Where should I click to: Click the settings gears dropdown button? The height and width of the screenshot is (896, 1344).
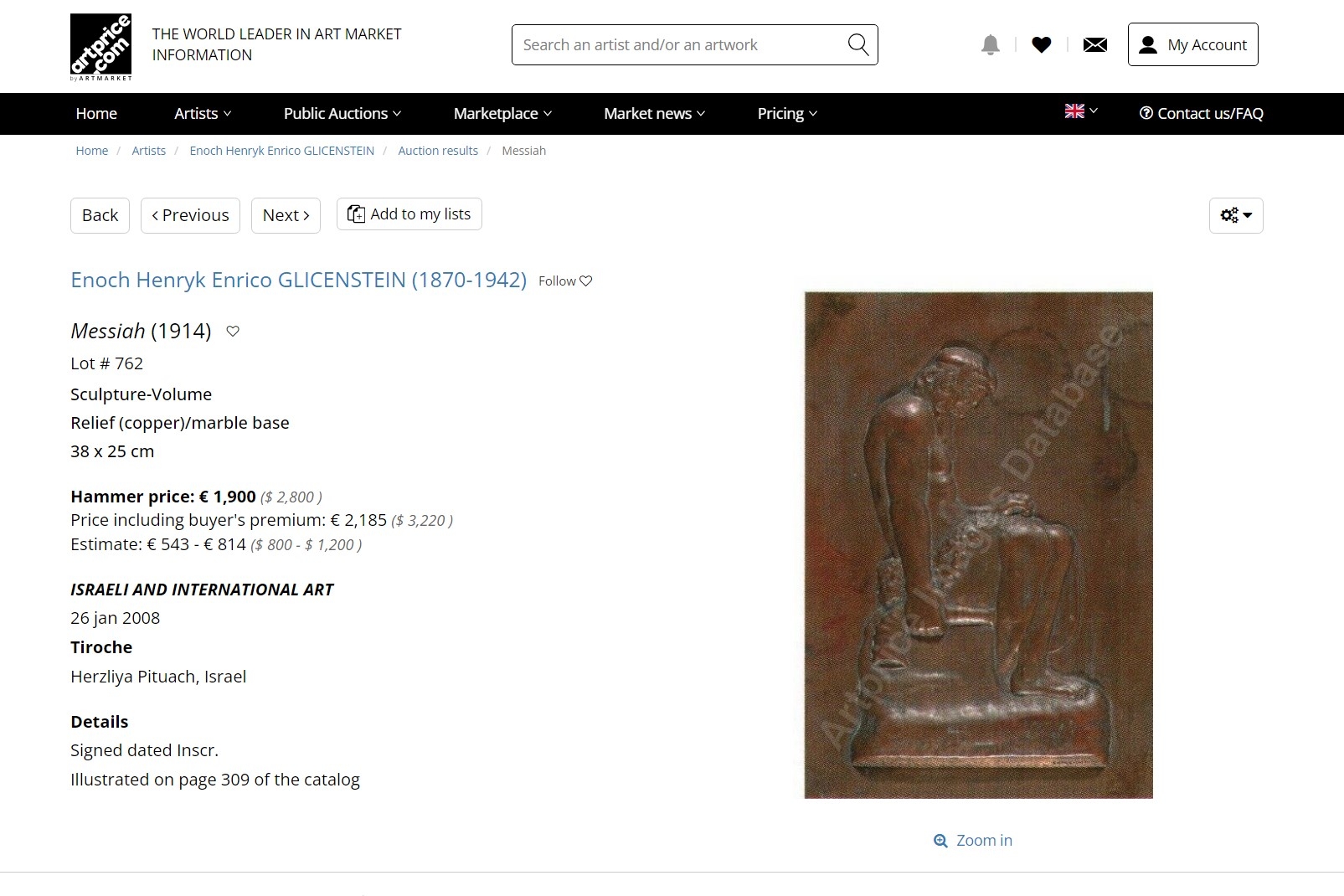pos(1236,215)
